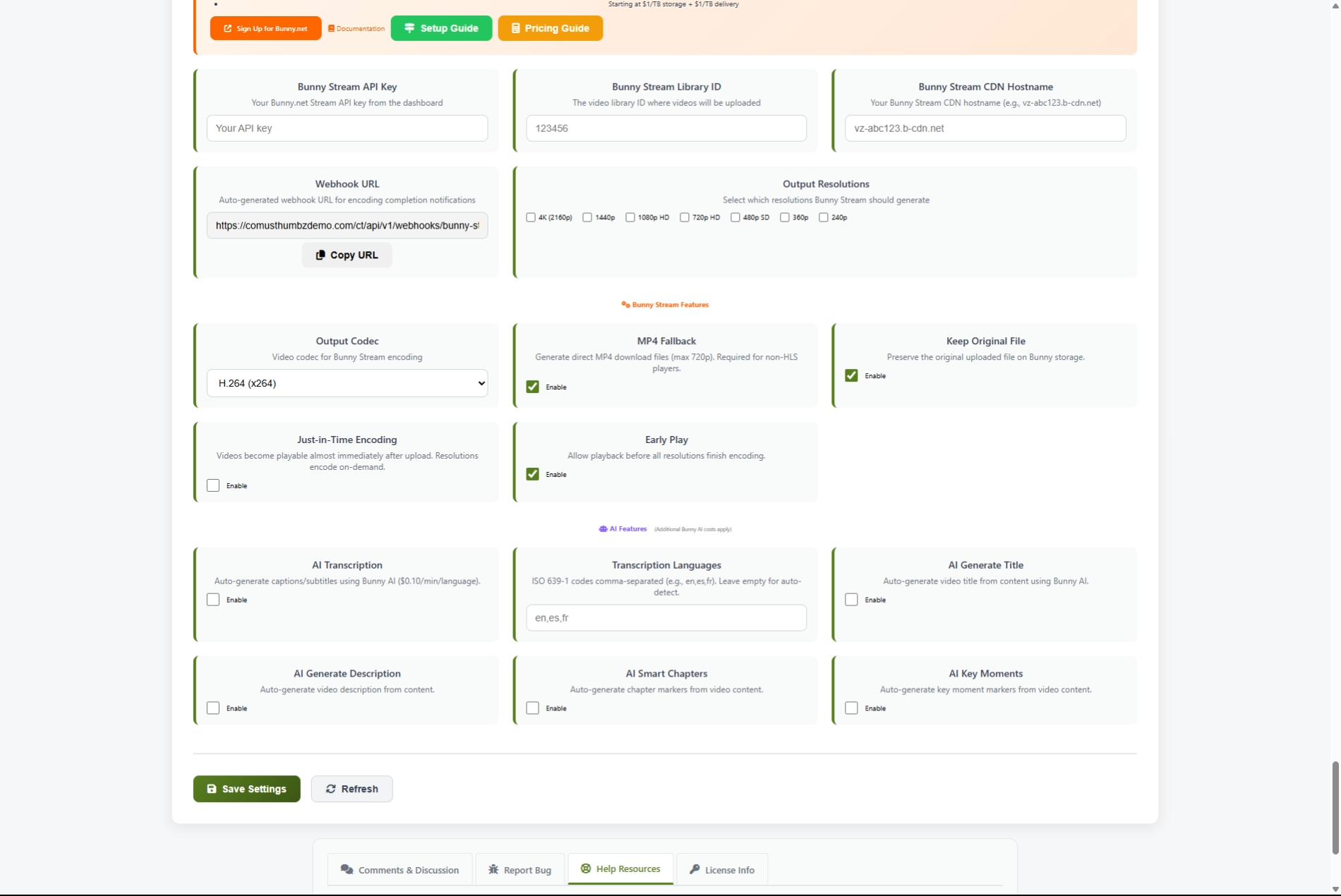1341x896 pixels.
Task: Click the Save Settings button
Action: (246, 789)
